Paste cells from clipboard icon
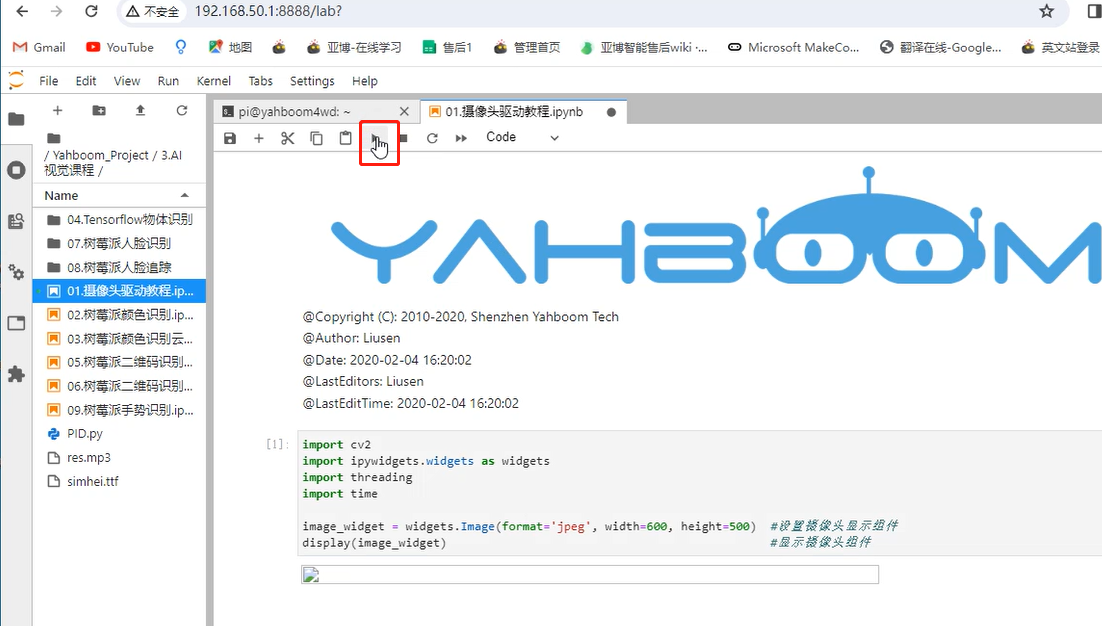Viewport: 1102px width, 626px height. click(345, 138)
